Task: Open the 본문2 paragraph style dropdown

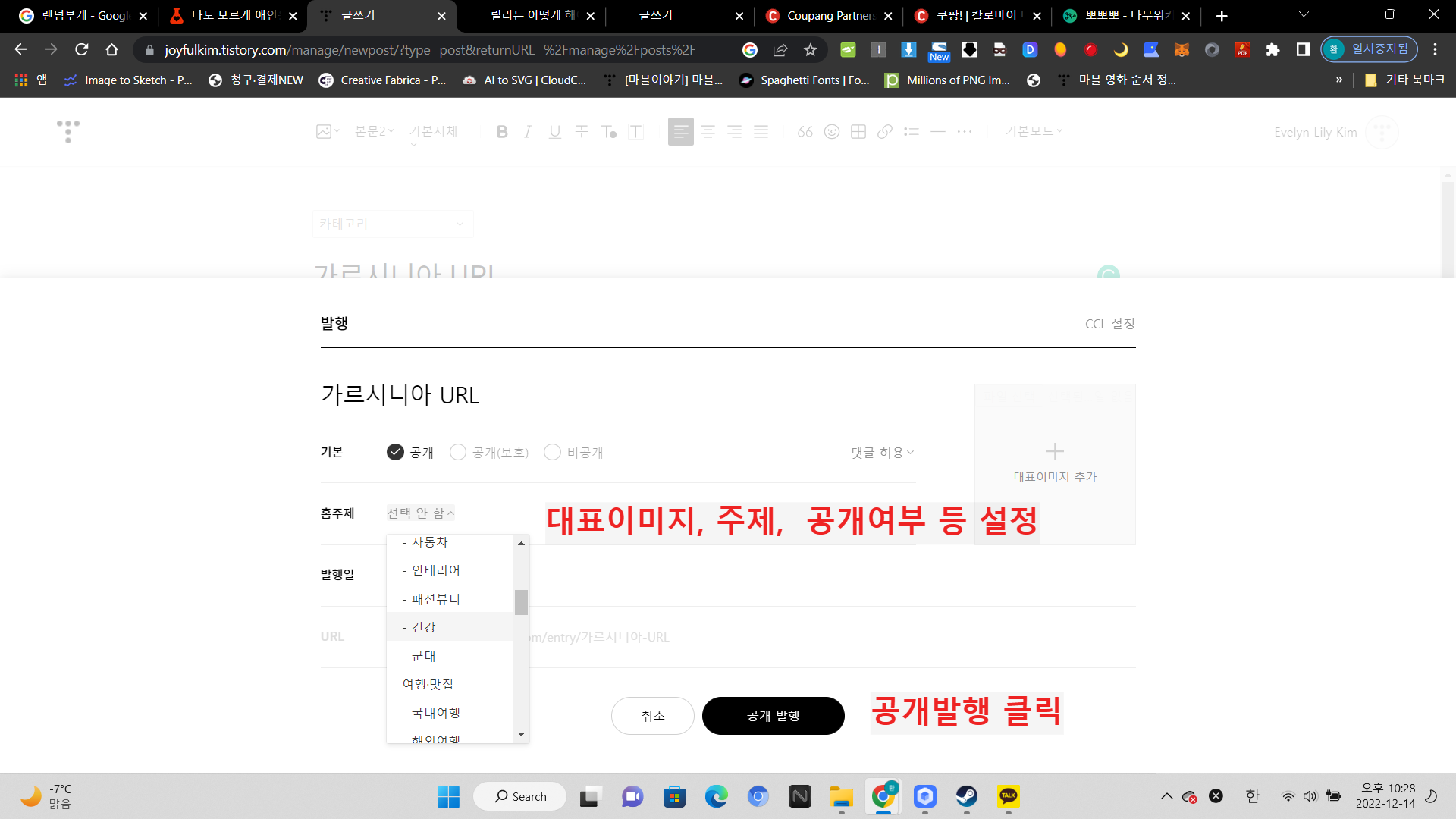Action: [375, 131]
